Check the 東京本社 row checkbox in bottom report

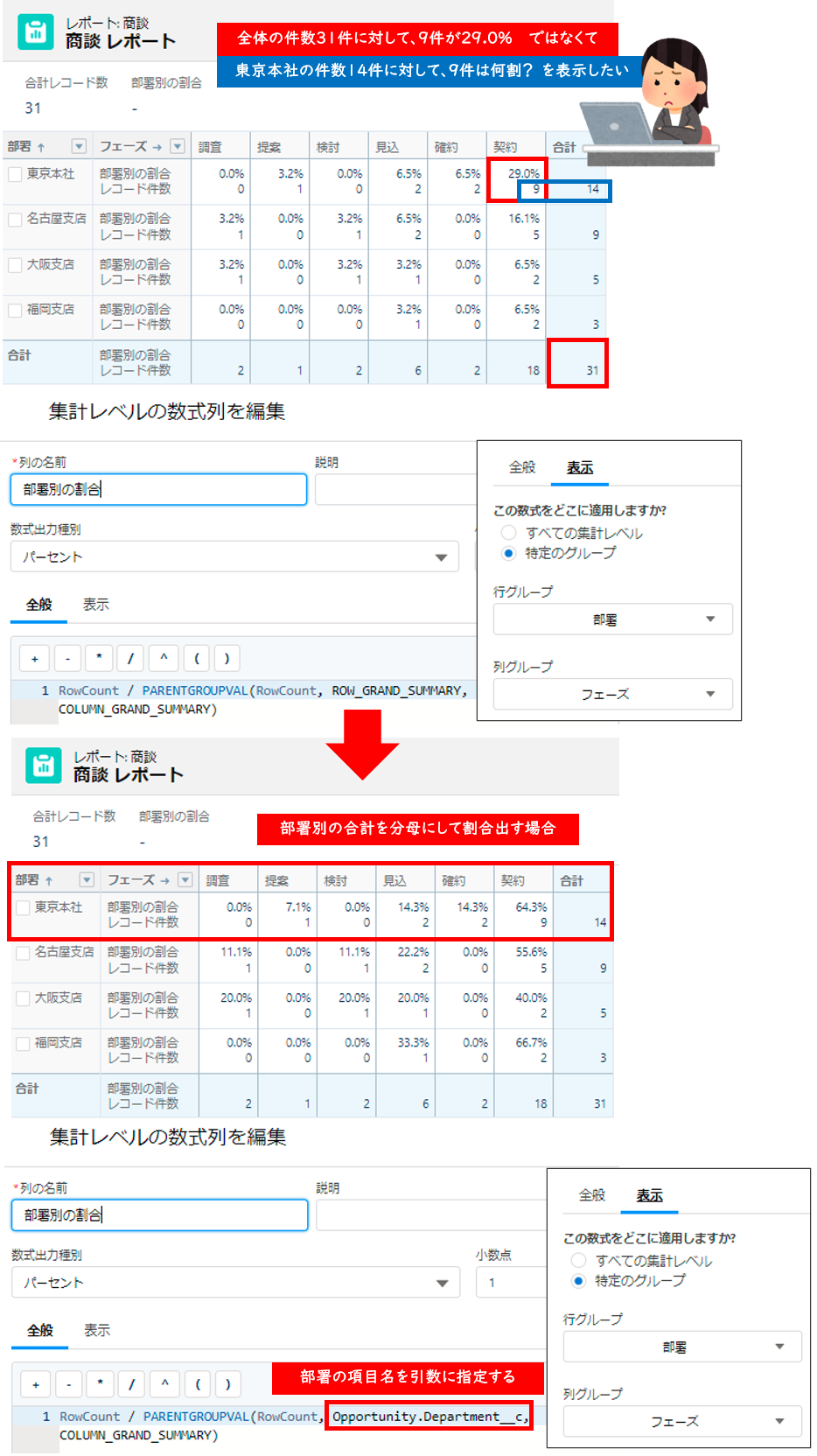coord(23,907)
